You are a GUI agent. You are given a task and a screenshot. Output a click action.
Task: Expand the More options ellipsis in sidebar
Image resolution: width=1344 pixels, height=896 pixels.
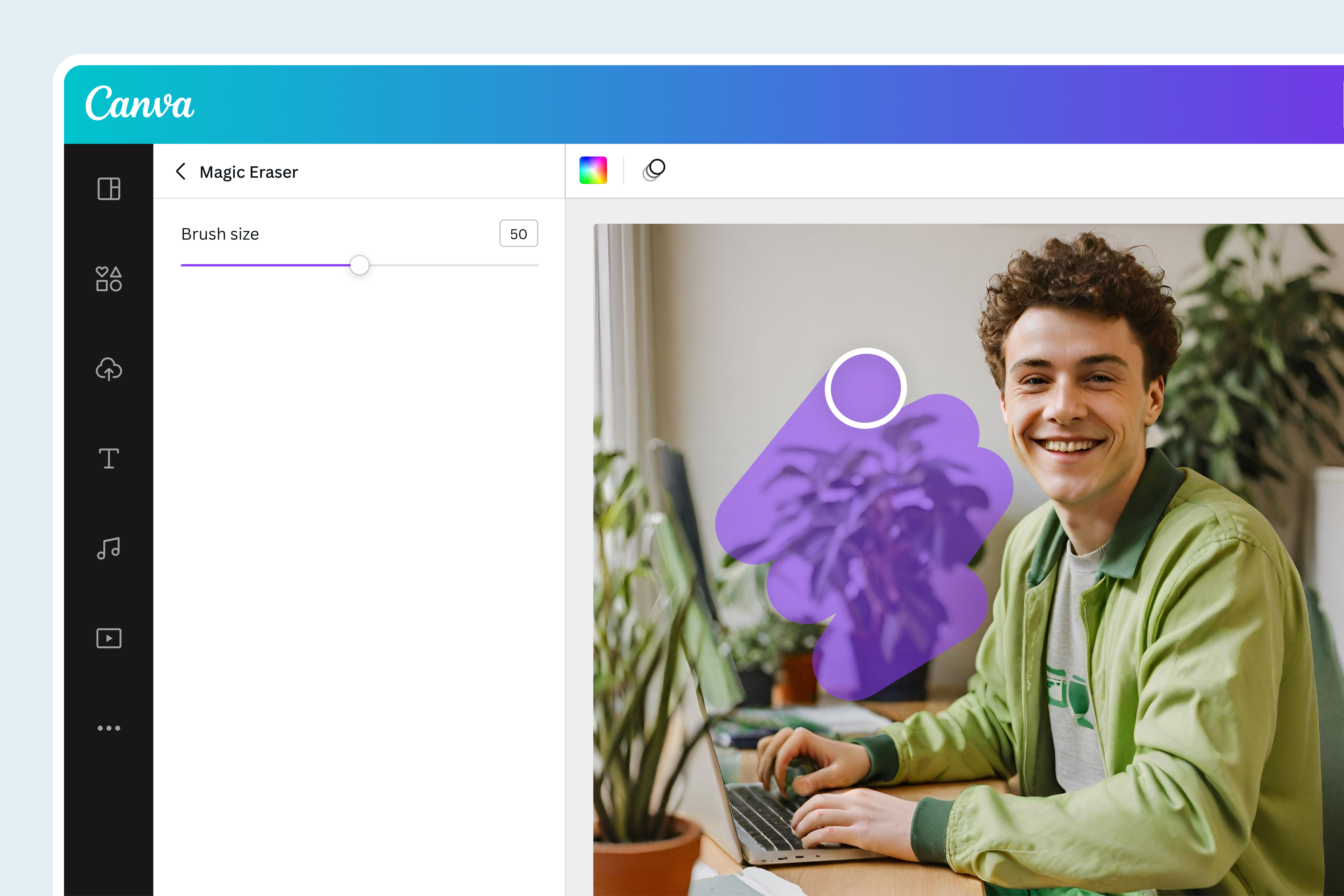click(x=109, y=728)
